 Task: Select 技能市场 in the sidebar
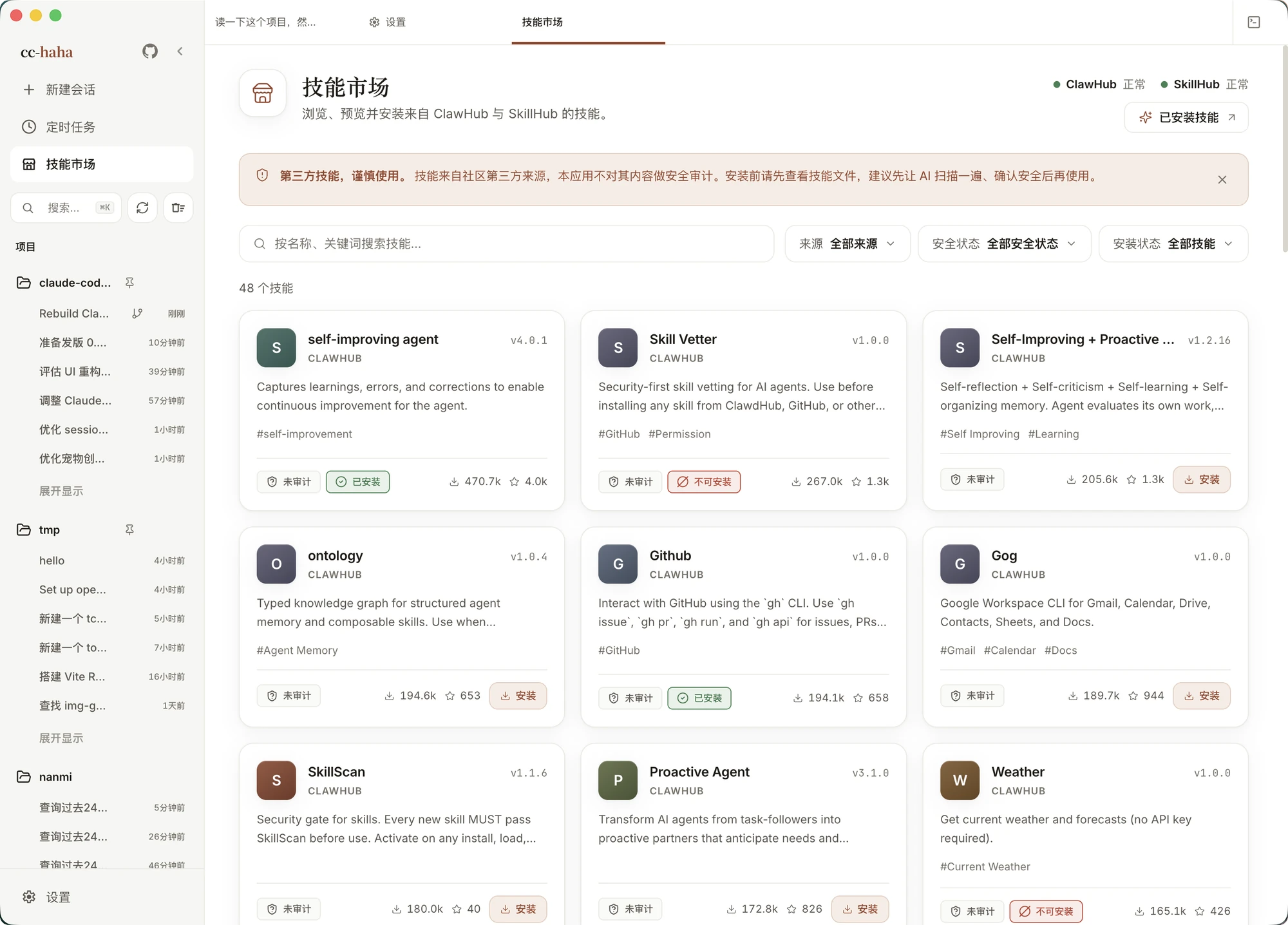point(102,164)
